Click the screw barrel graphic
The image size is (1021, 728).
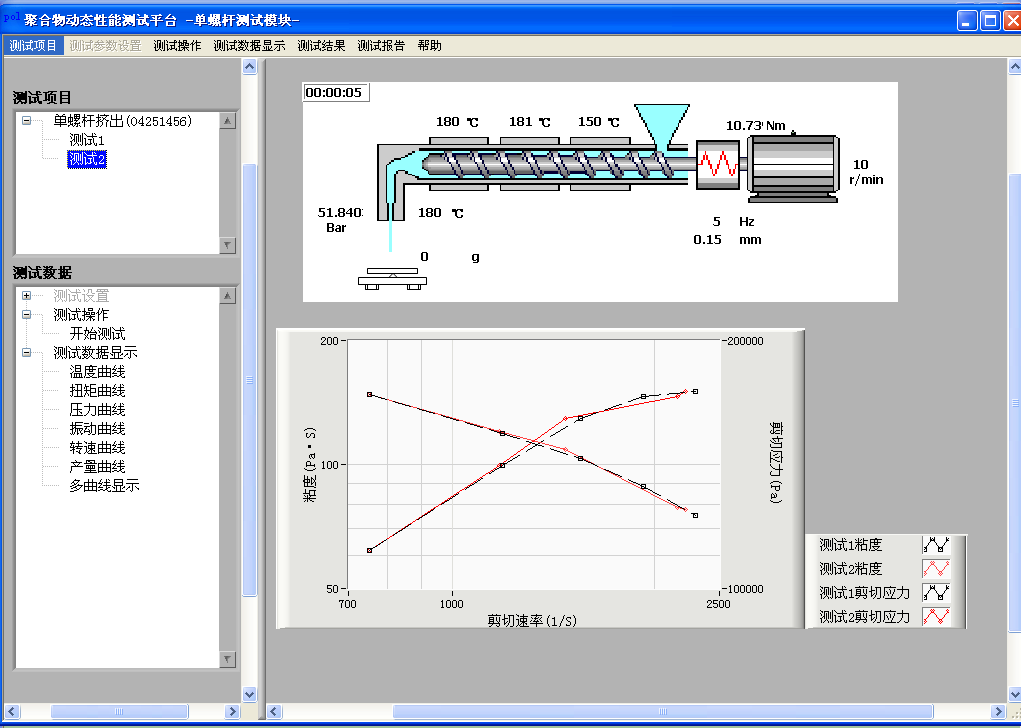tap(540, 163)
